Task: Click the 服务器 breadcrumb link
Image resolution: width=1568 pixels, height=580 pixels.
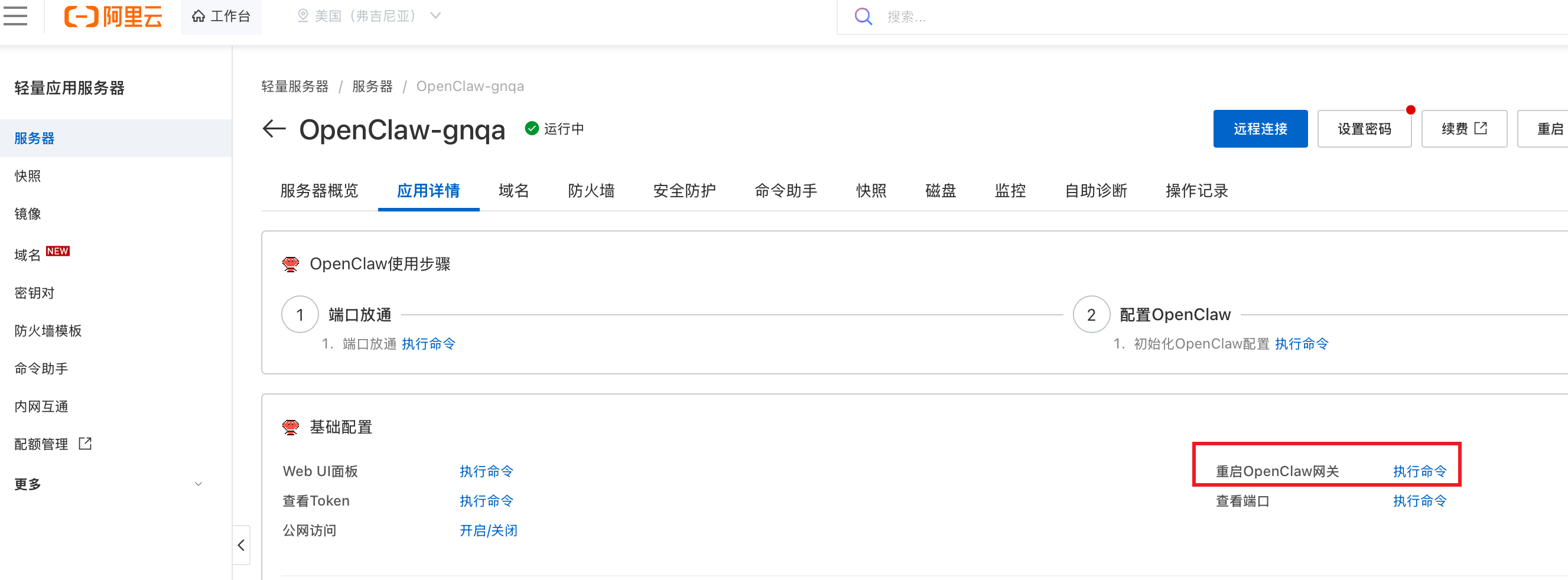Action: (372, 86)
